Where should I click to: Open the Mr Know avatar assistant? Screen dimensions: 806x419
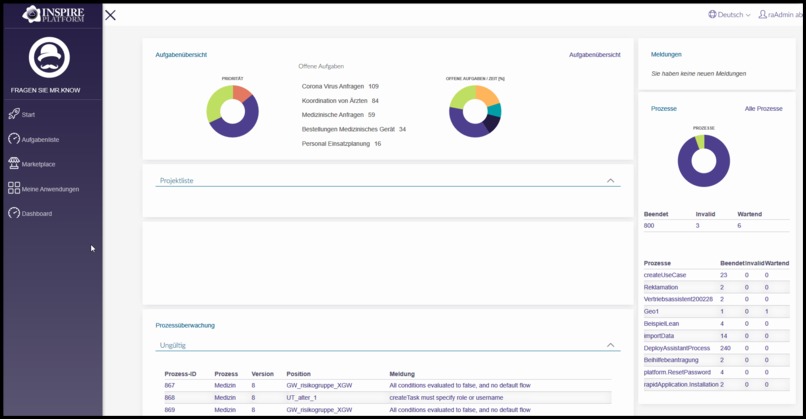49,57
